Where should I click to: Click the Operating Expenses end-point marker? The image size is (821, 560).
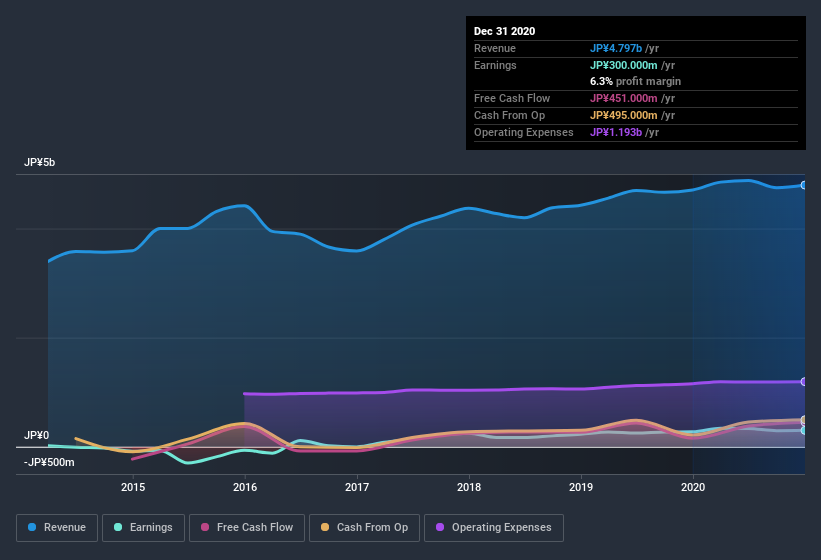[x=804, y=382]
